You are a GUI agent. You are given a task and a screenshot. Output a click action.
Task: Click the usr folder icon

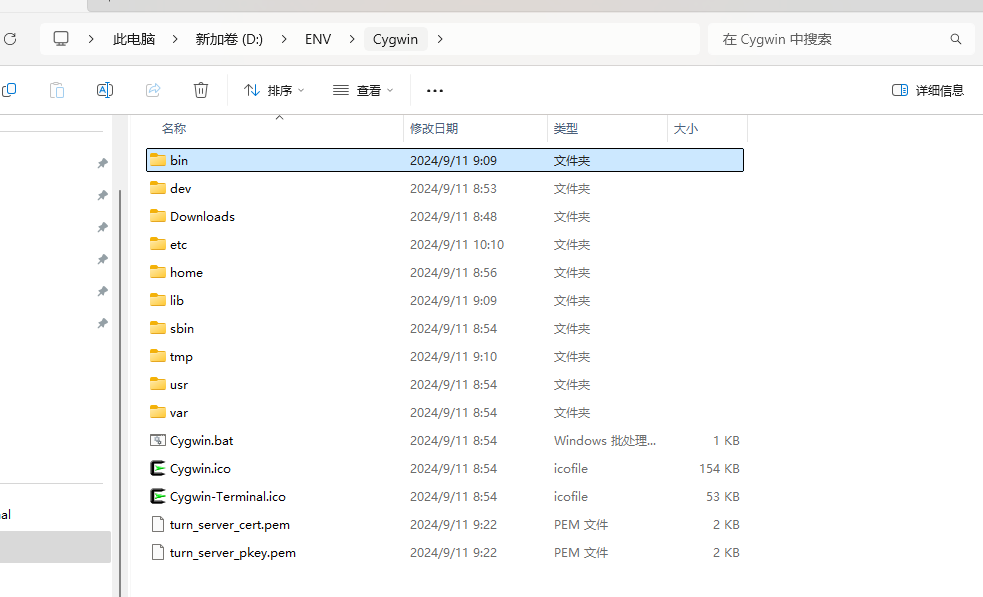click(158, 384)
